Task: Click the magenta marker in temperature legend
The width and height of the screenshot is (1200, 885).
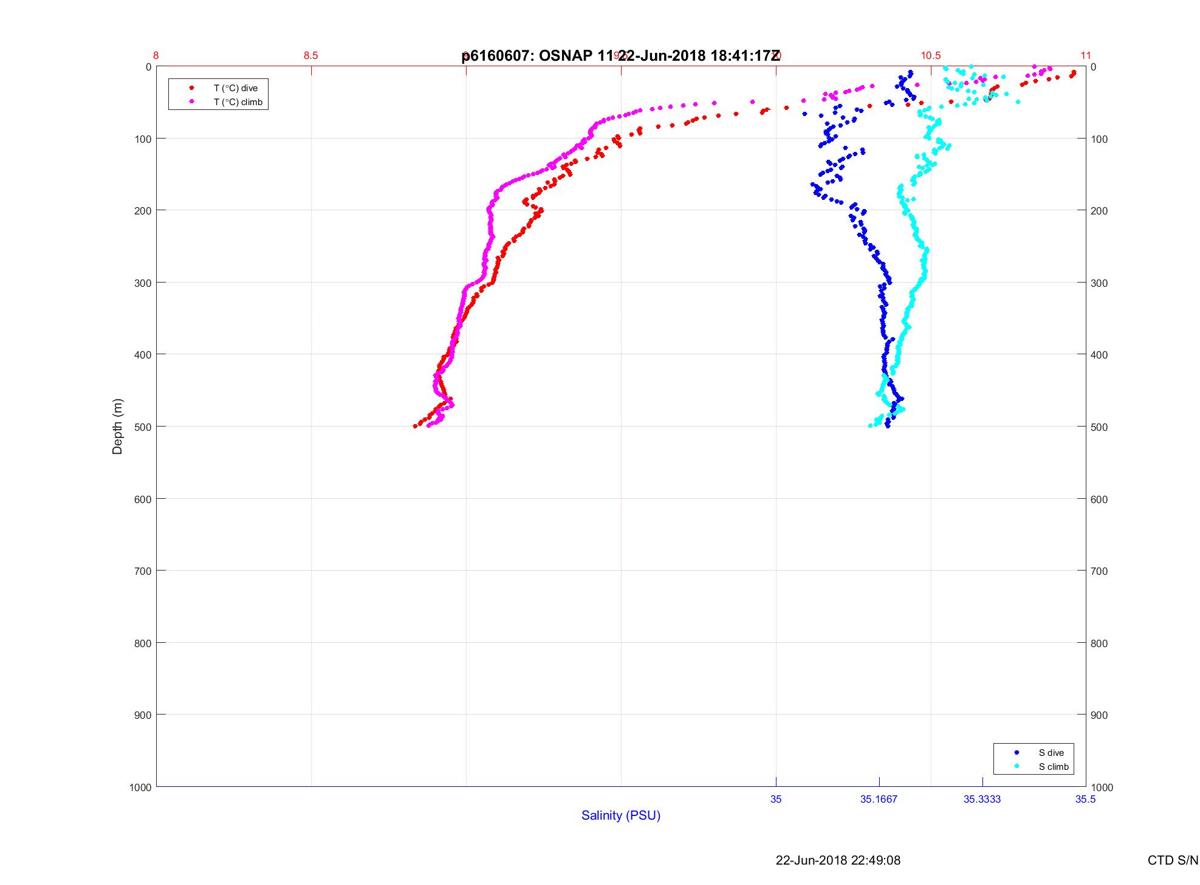Action: pyautogui.click(x=191, y=102)
